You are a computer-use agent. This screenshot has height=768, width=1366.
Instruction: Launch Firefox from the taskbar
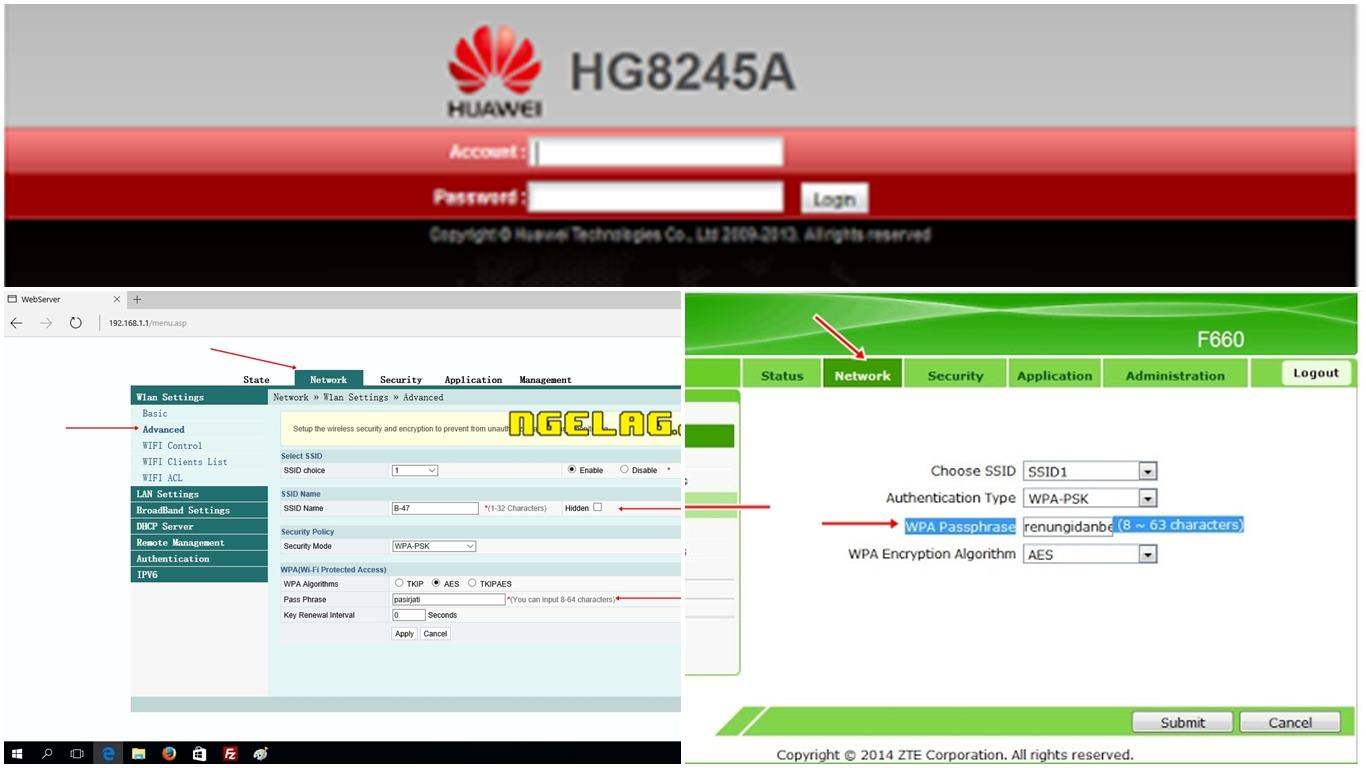[169, 754]
